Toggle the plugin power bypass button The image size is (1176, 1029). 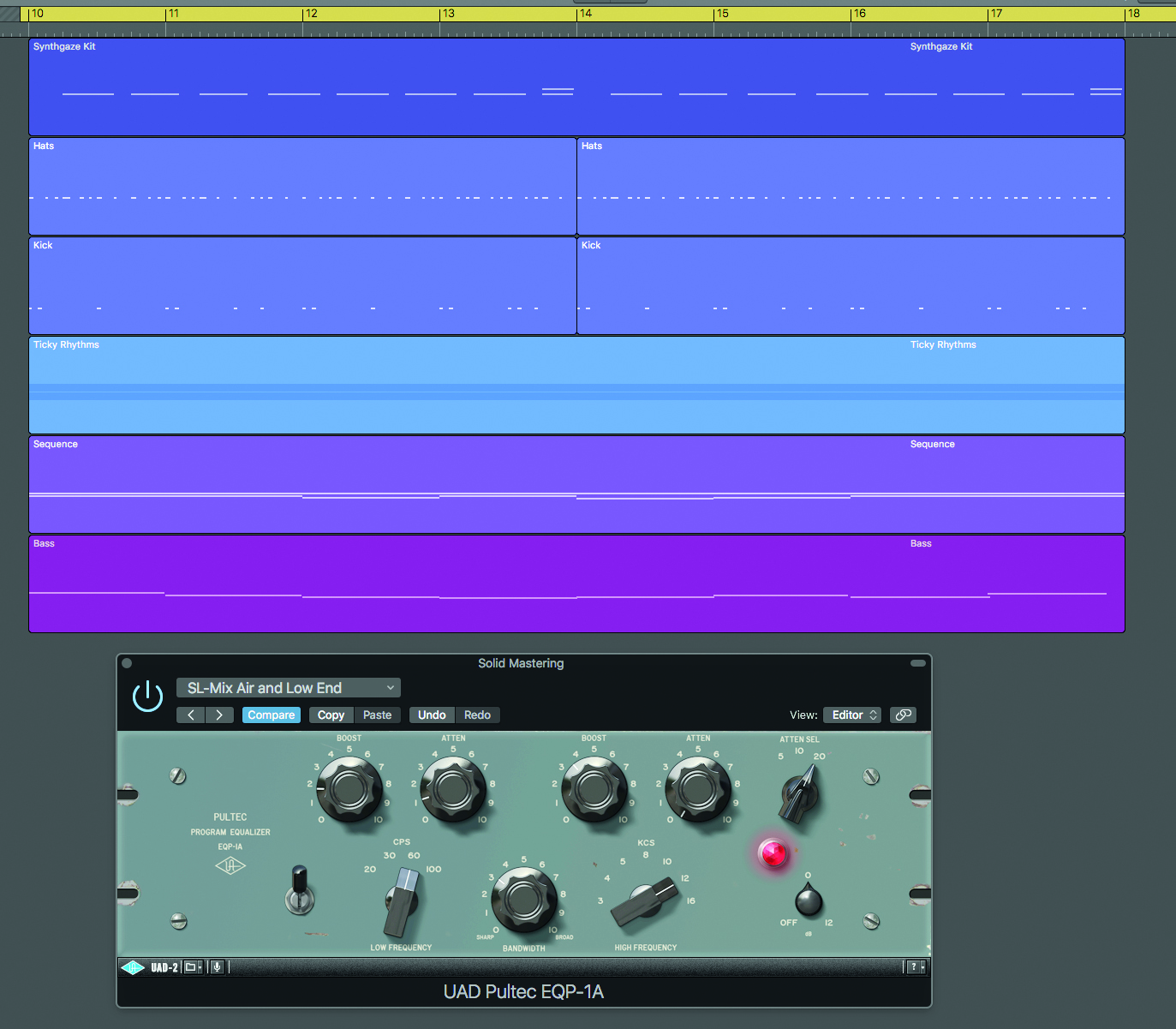point(147,696)
